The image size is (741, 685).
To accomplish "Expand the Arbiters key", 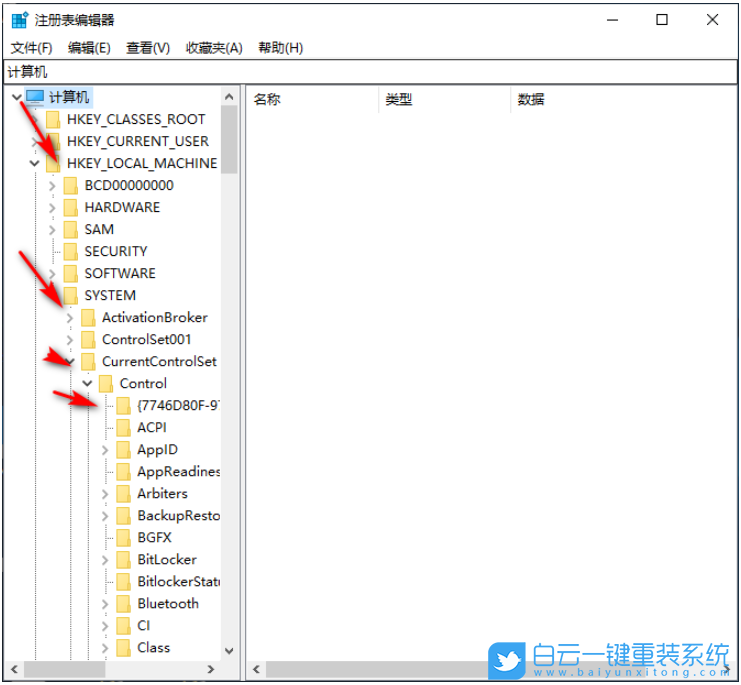I will (105, 494).
